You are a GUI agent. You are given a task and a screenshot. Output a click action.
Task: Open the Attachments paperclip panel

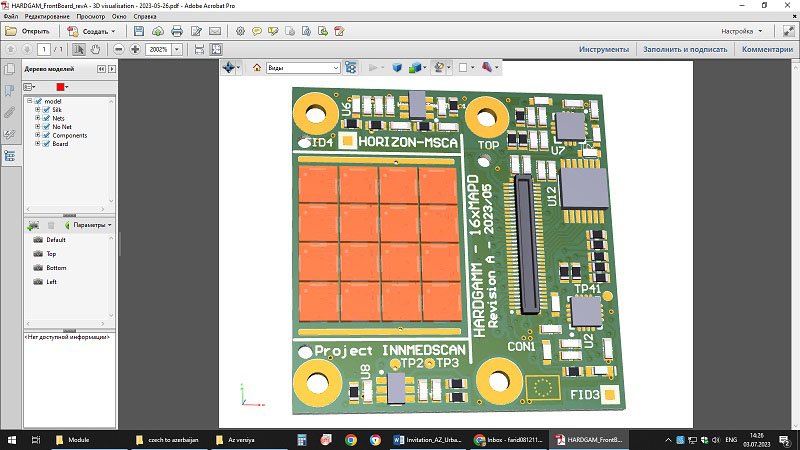tap(9, 112)
